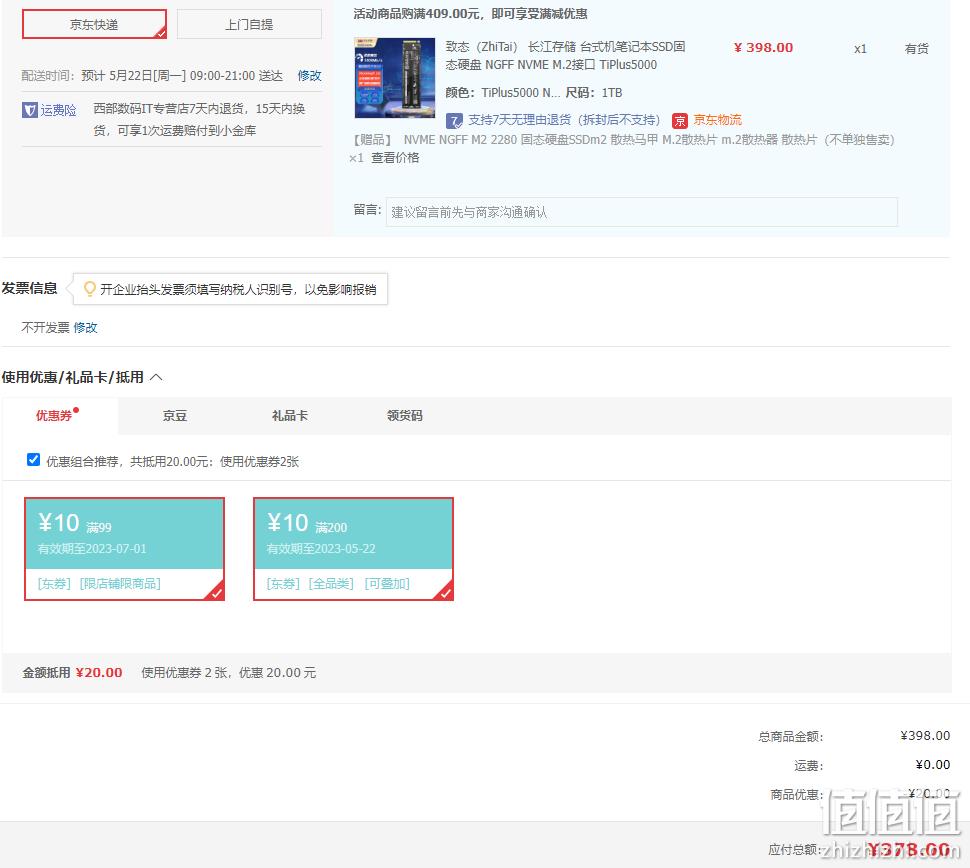This screenshot has width=970, height=868.
Task: Click the [限店铺限商品] coupon tag
Action: tap(120, 583)
